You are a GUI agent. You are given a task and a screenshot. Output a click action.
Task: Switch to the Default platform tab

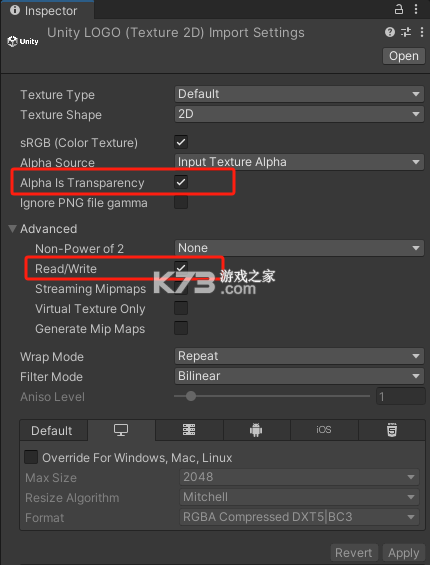tap(53, 430)
